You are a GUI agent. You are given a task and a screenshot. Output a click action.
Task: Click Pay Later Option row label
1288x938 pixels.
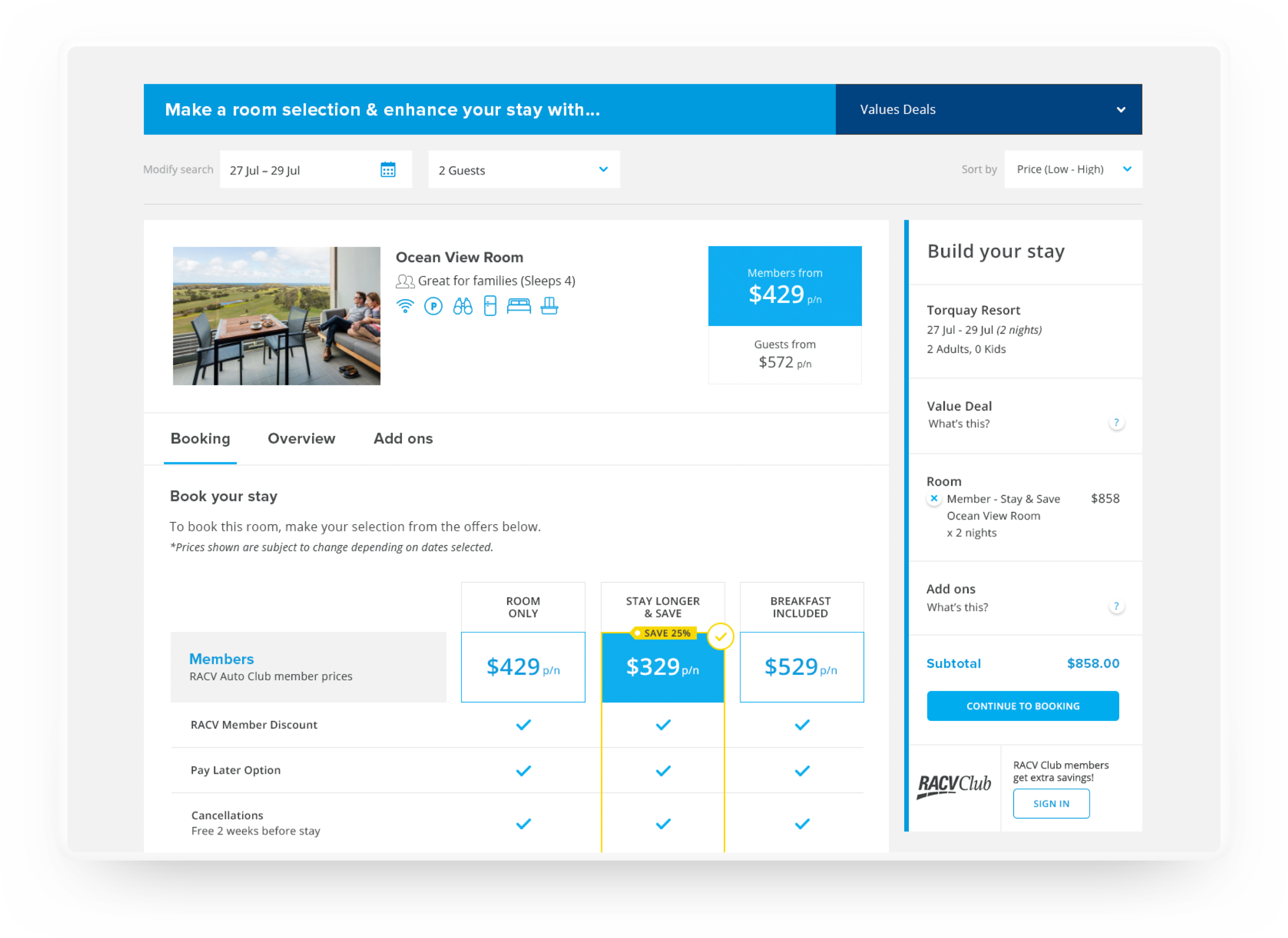coord(236,770)
